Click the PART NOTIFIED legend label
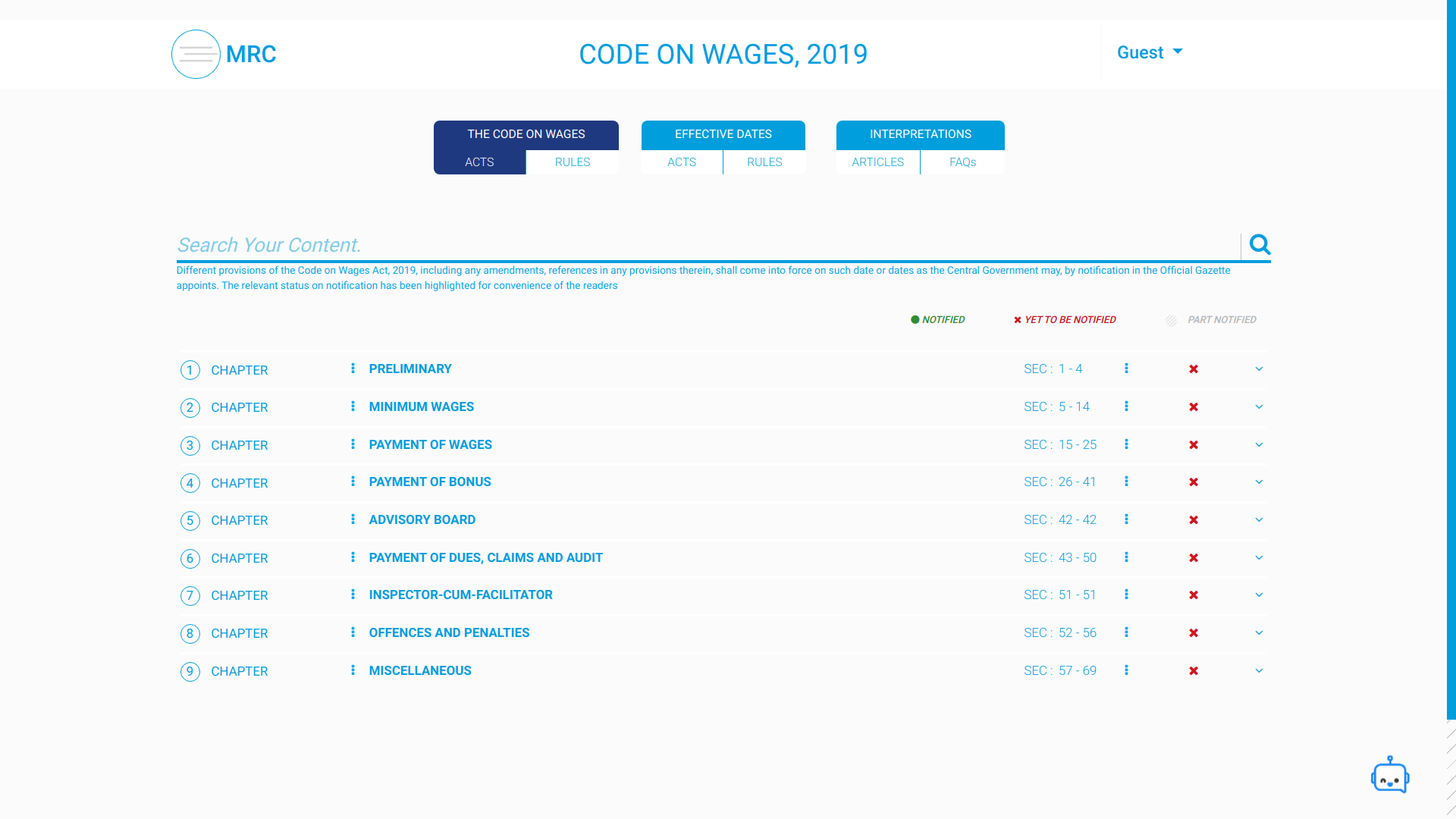Image resolution: width=1456 pixels, height=819 pixels. point(1222,320)
